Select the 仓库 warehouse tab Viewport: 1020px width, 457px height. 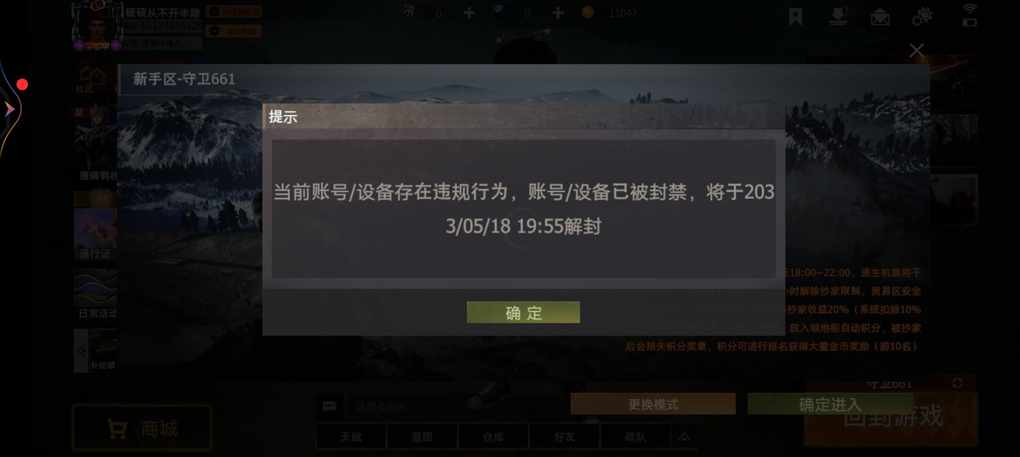point(493,437)
